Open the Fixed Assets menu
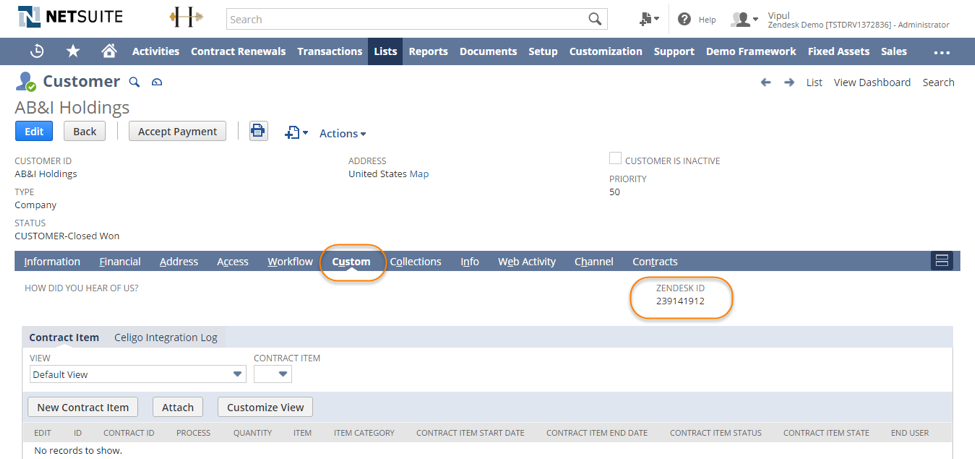975x459 pixels. 838,52
